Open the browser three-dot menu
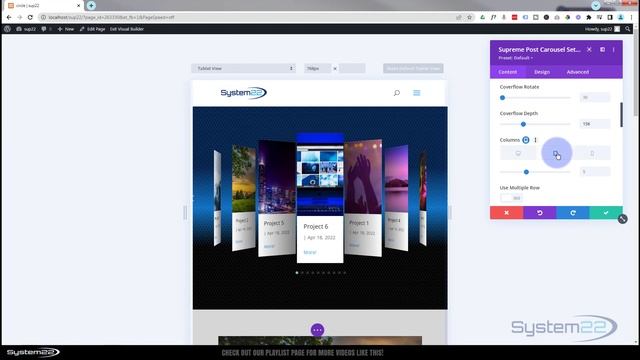The width and height of the screenshot is (640, 360). 631,18
